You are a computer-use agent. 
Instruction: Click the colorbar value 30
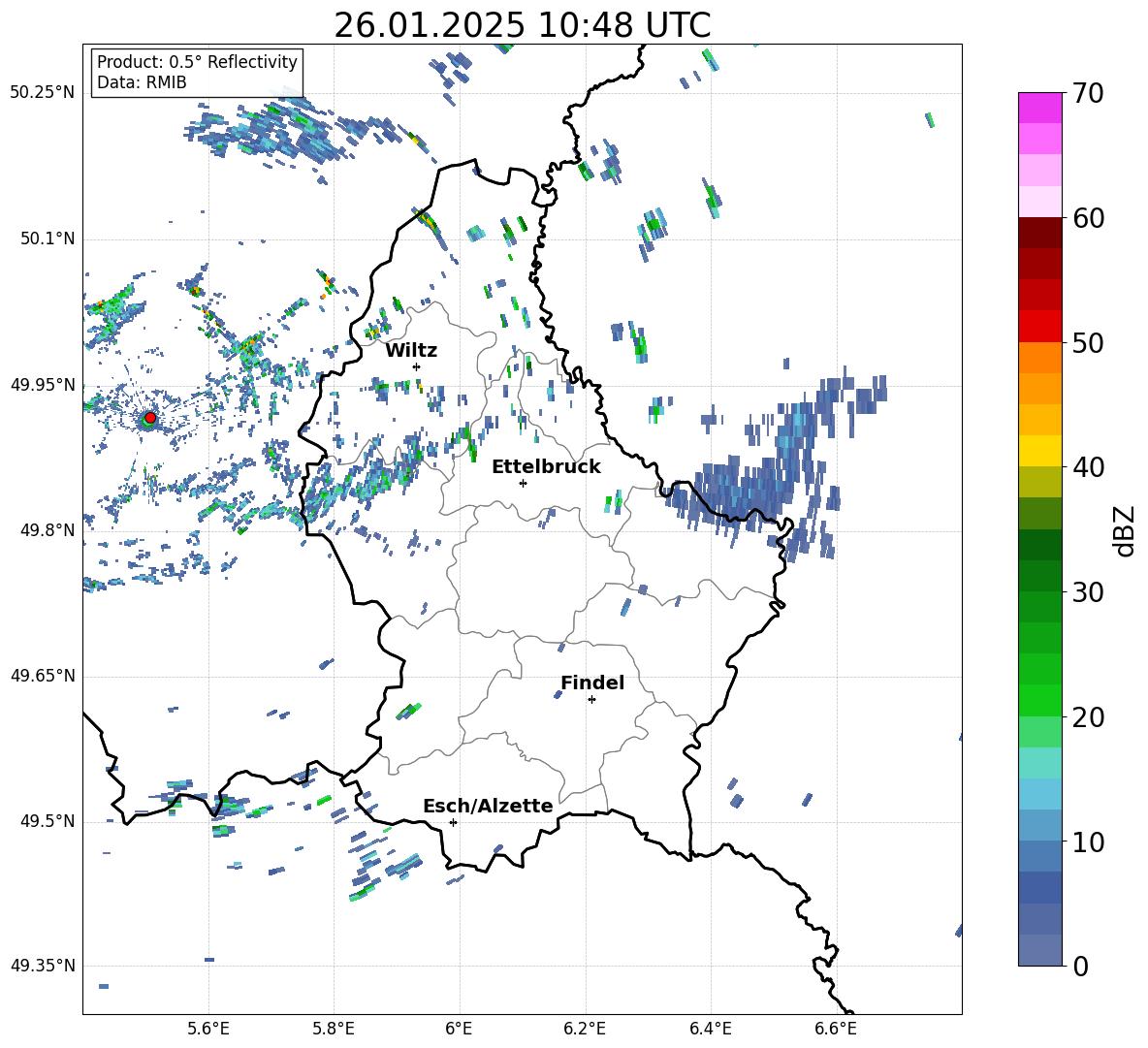pos(1088,592)
